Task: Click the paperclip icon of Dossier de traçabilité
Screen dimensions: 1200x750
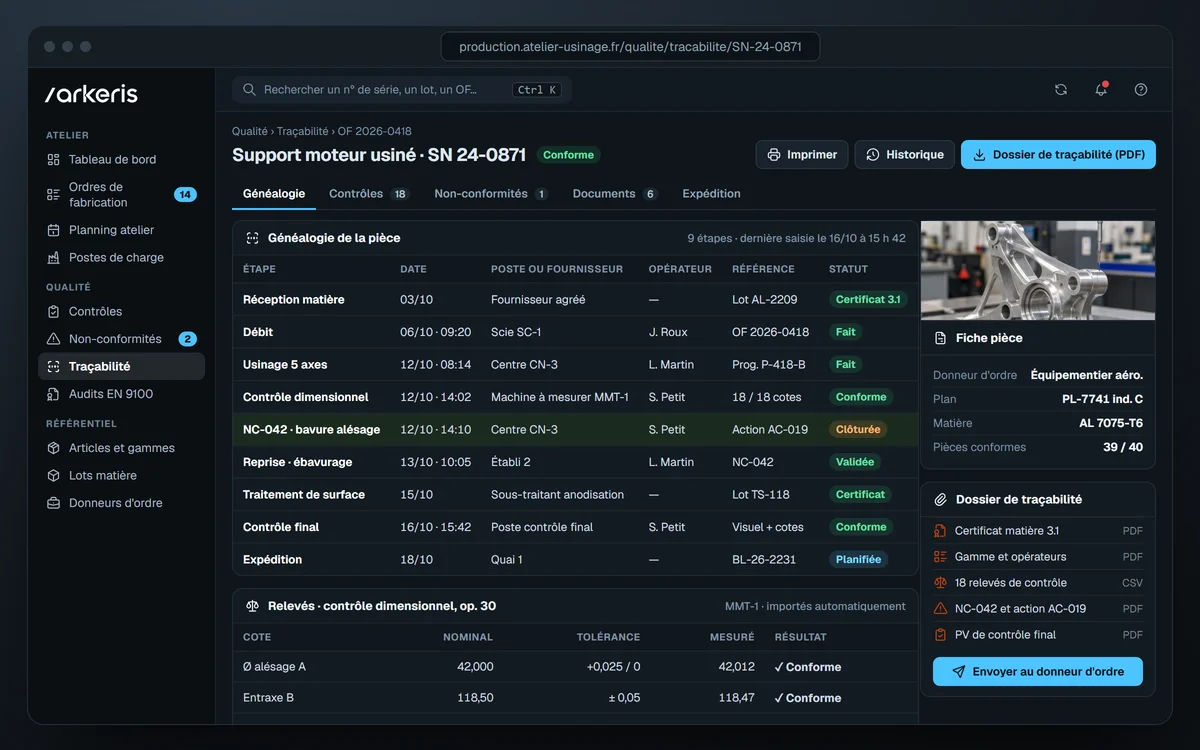Action: (x=940, y=499)
